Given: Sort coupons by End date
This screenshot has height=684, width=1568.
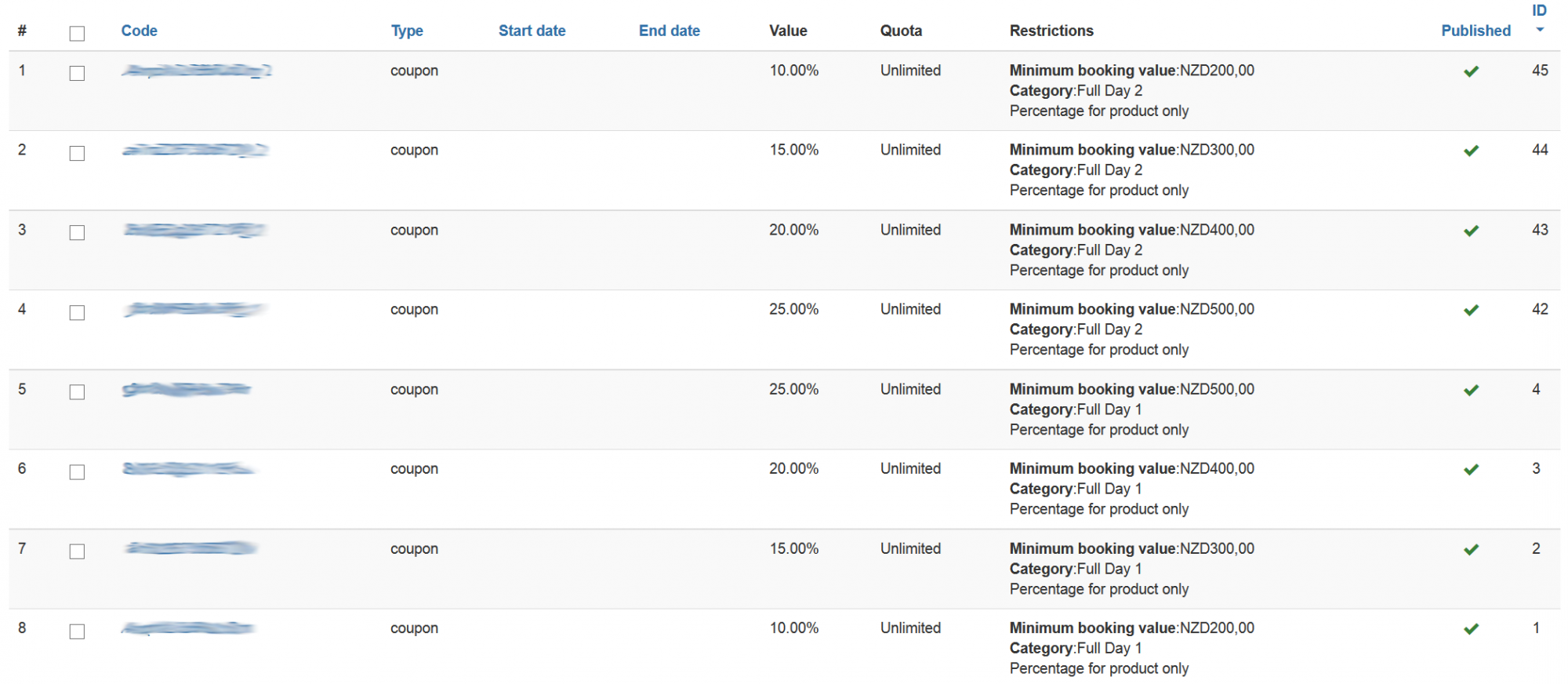Looking at the screenshot, I should pos(669,31).
